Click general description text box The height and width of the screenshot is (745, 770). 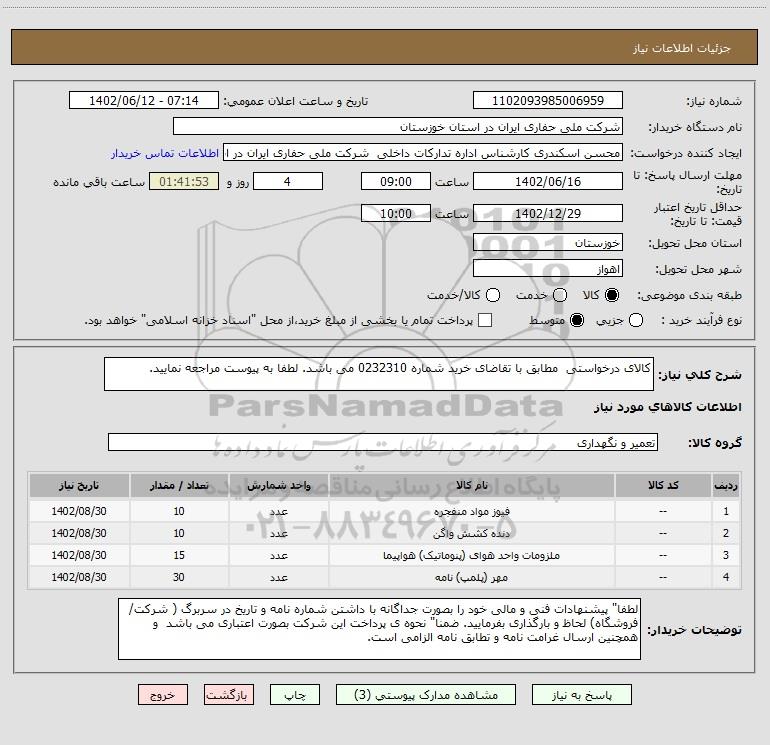[379, 374]
